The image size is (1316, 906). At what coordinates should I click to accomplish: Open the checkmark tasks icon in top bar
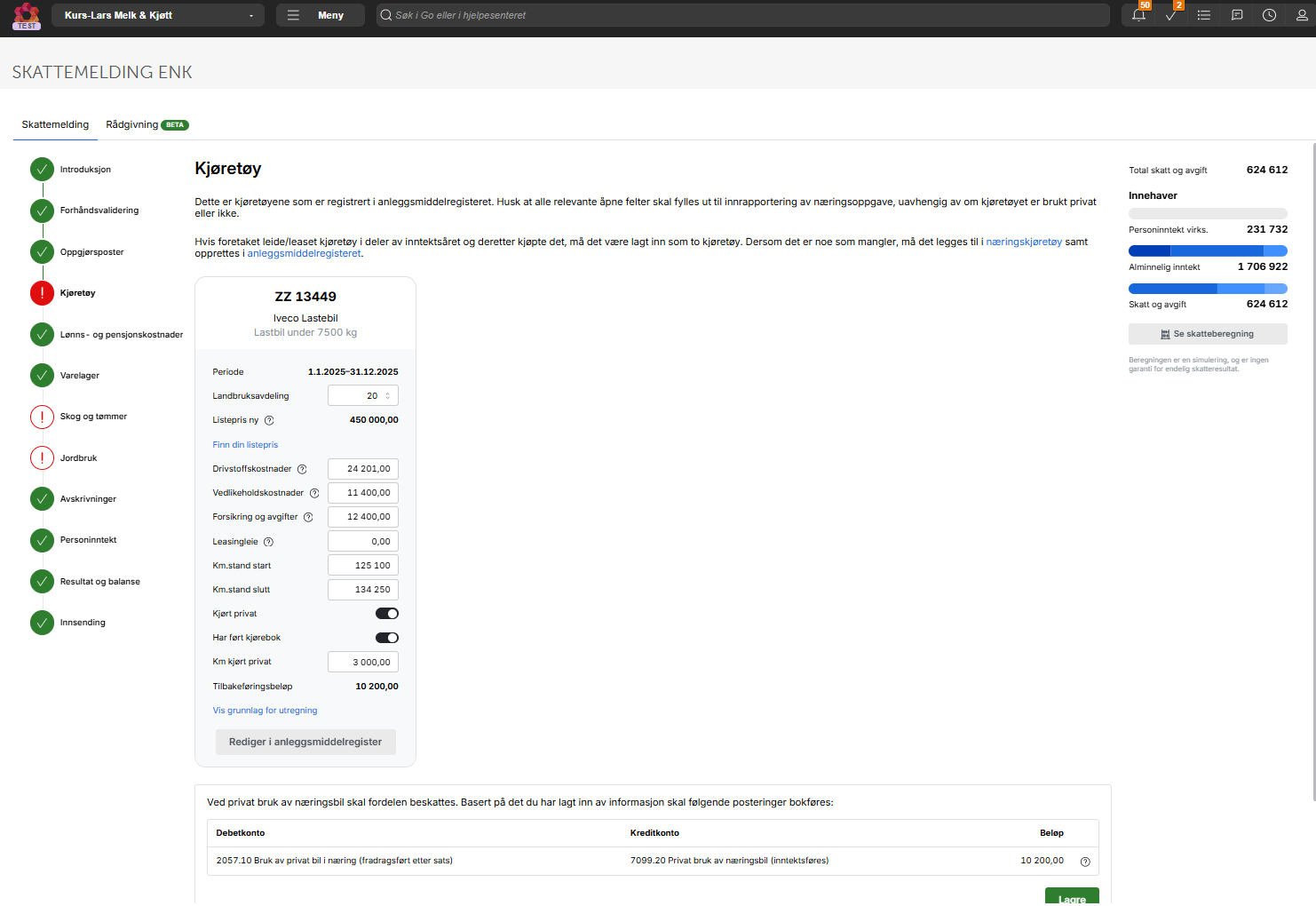[1171, 15]
